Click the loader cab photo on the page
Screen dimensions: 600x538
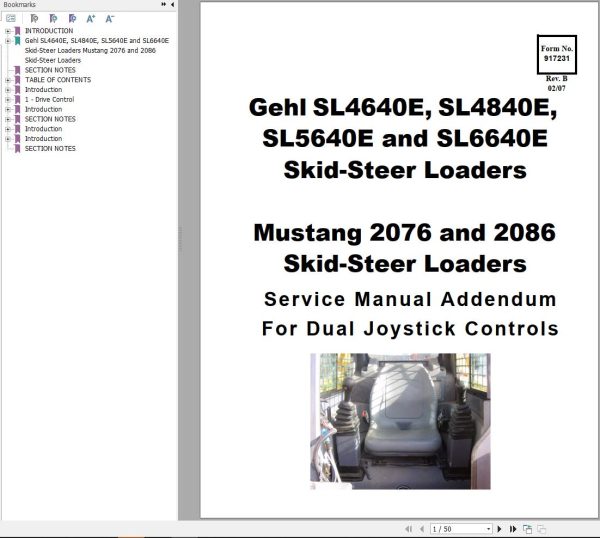coord(400,421)
